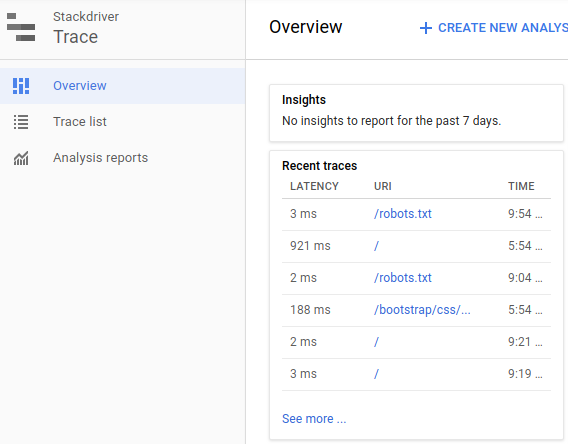The width and height of the screenshot is (568, 444).
Task: Click the LATENCY column header
Action: (314, 186)
